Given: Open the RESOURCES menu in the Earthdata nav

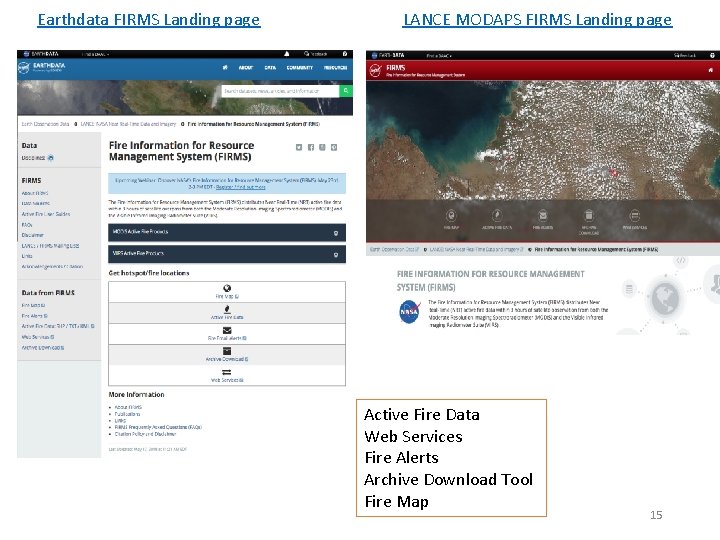Looking at the screenshot, I should 335,68.
